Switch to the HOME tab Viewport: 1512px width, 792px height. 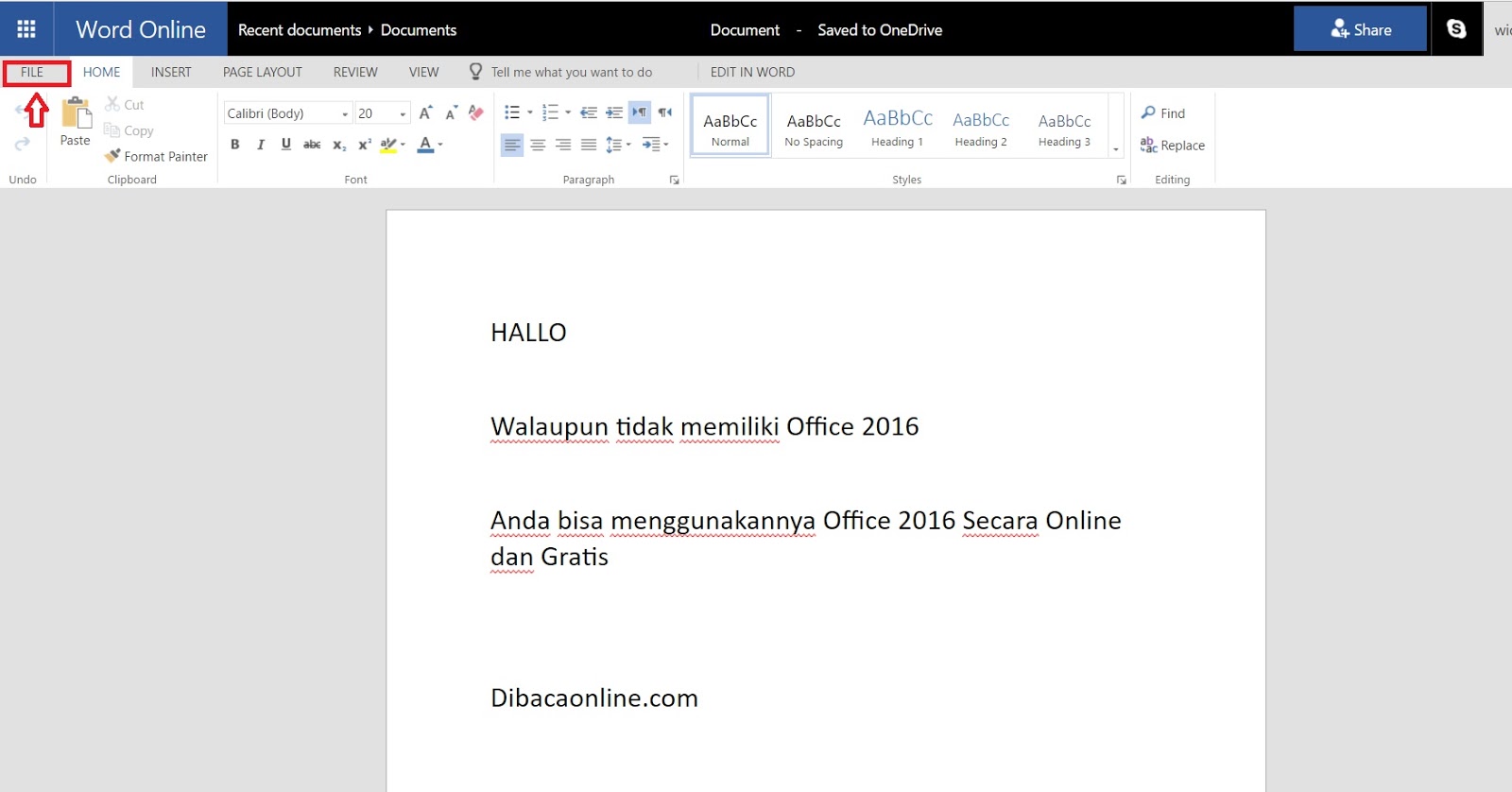click(x=102, y=72)
